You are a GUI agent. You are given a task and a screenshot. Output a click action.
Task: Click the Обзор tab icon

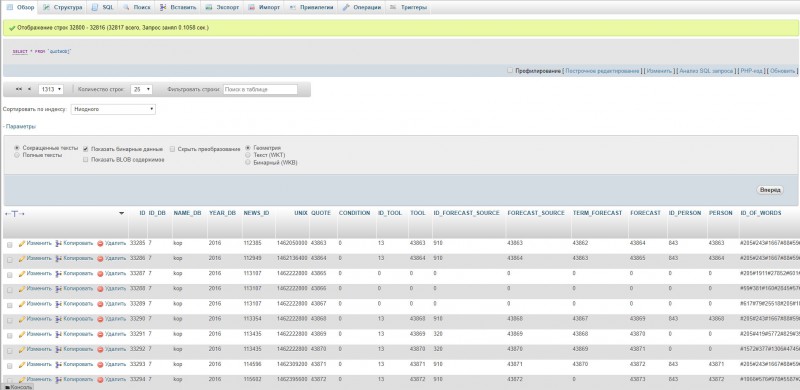tap(10, 7)
